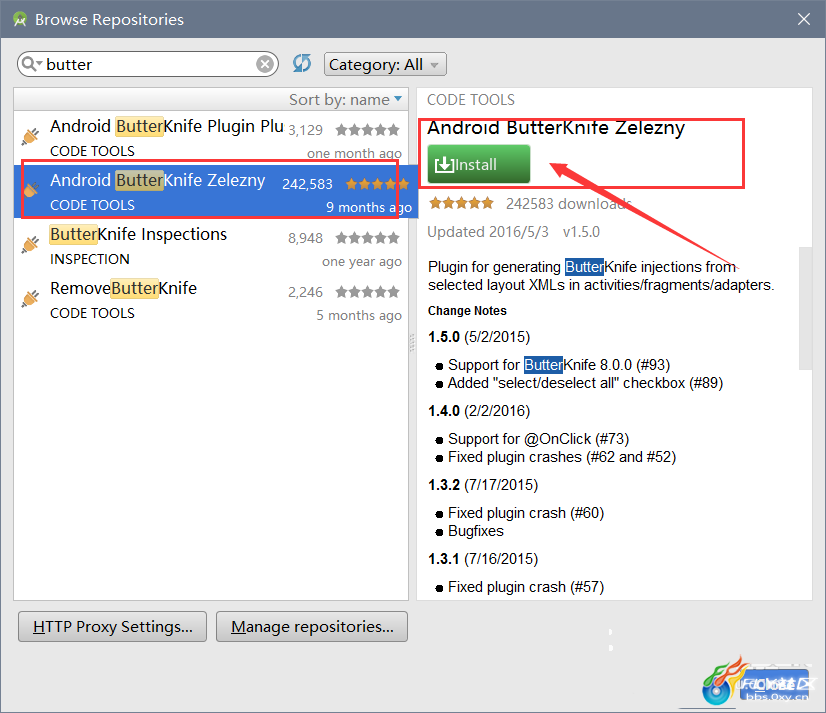This screenshot has height=713, width=826.
Task: Click the rating stars of RemoveButterKnife
Action: [367, 291]
